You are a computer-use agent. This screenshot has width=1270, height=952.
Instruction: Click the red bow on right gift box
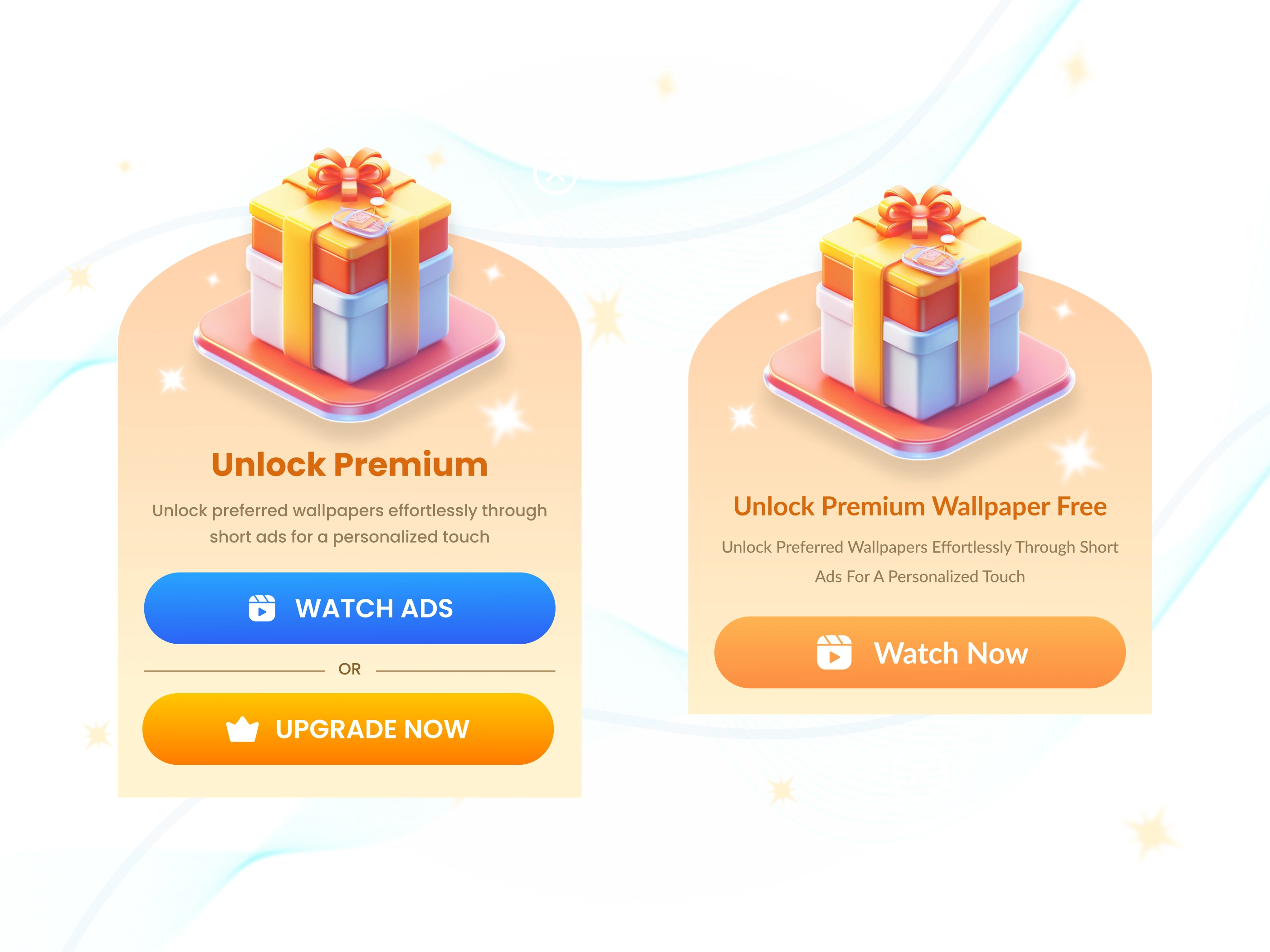click(x=919, y=211)
